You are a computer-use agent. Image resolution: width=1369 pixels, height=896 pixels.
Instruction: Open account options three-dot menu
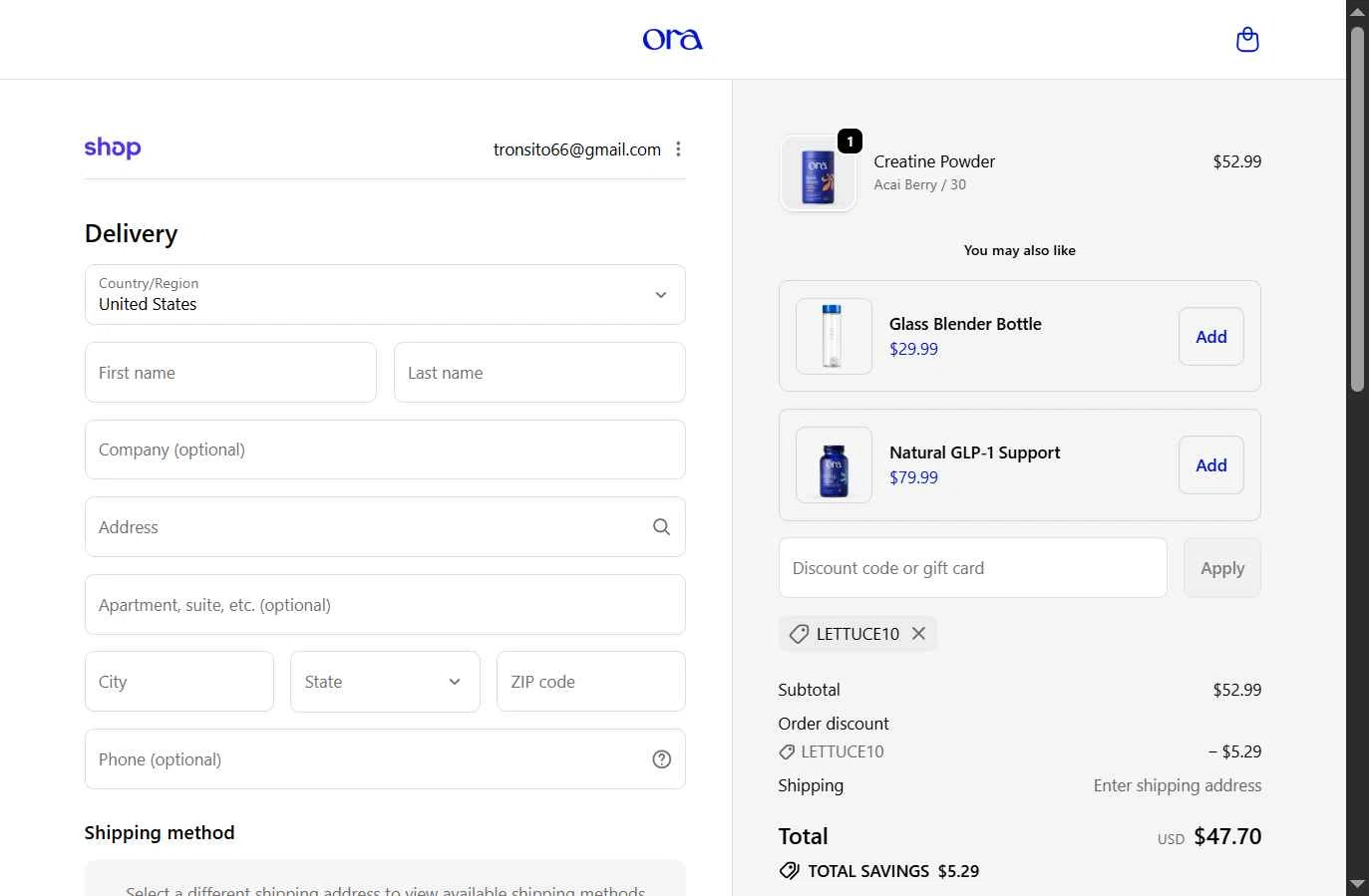click(x=678, y=149)
